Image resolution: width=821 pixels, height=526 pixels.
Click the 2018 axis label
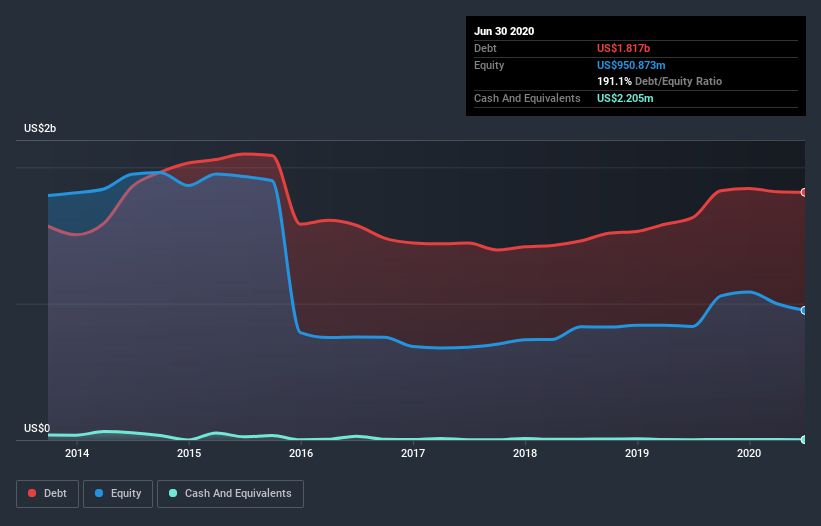point(525,453)
